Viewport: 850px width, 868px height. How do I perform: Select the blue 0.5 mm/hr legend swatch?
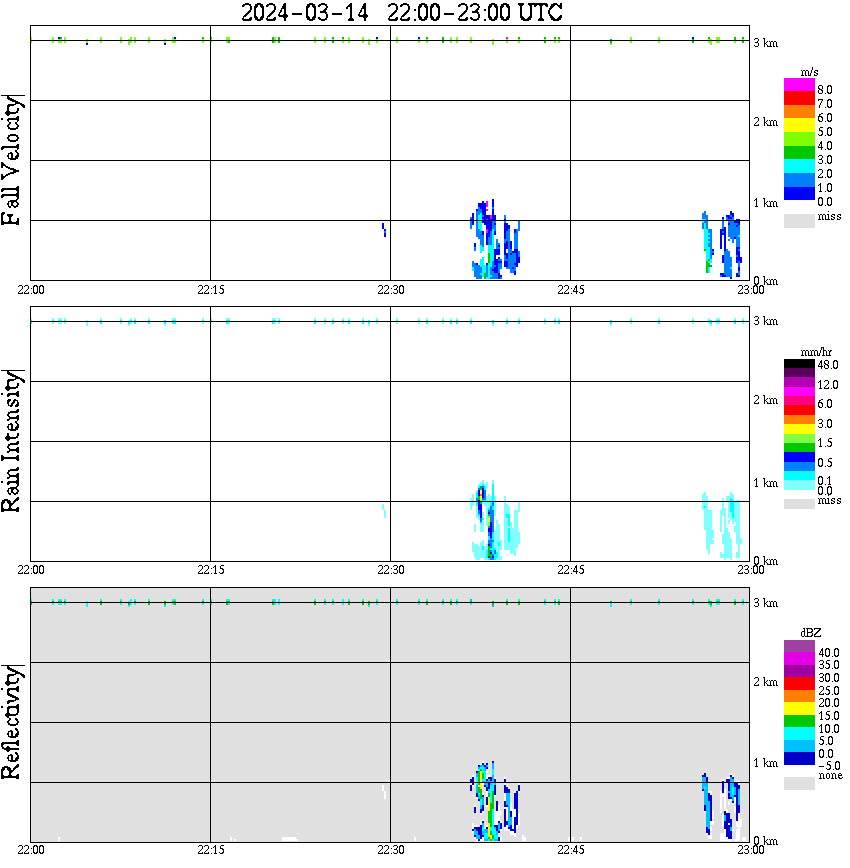point(799,457)
